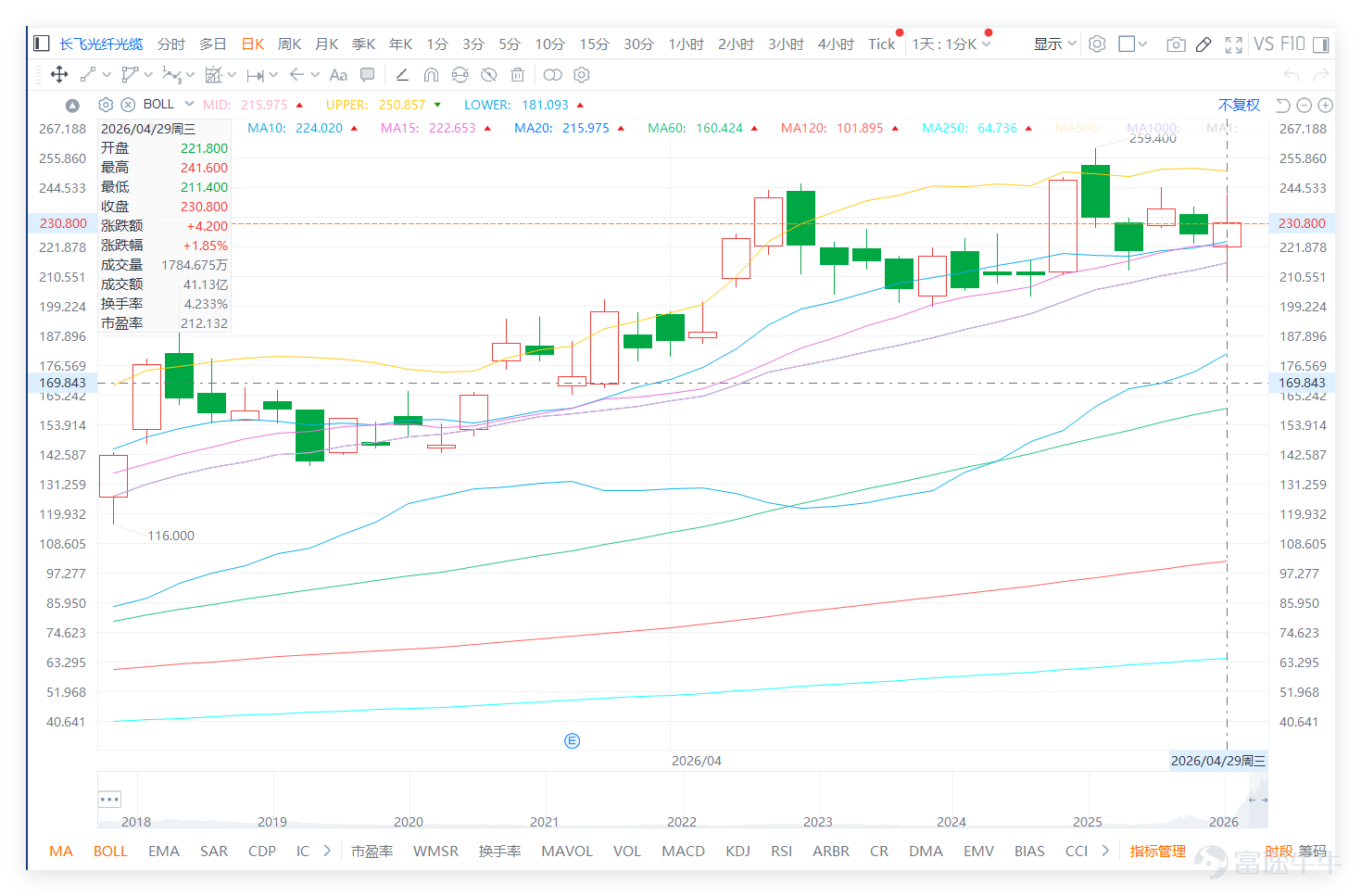Take a chart screenshot with camera icon
Image resolution: width=1361 pixels, height=896 pixels.
(x=1176, y=44)
